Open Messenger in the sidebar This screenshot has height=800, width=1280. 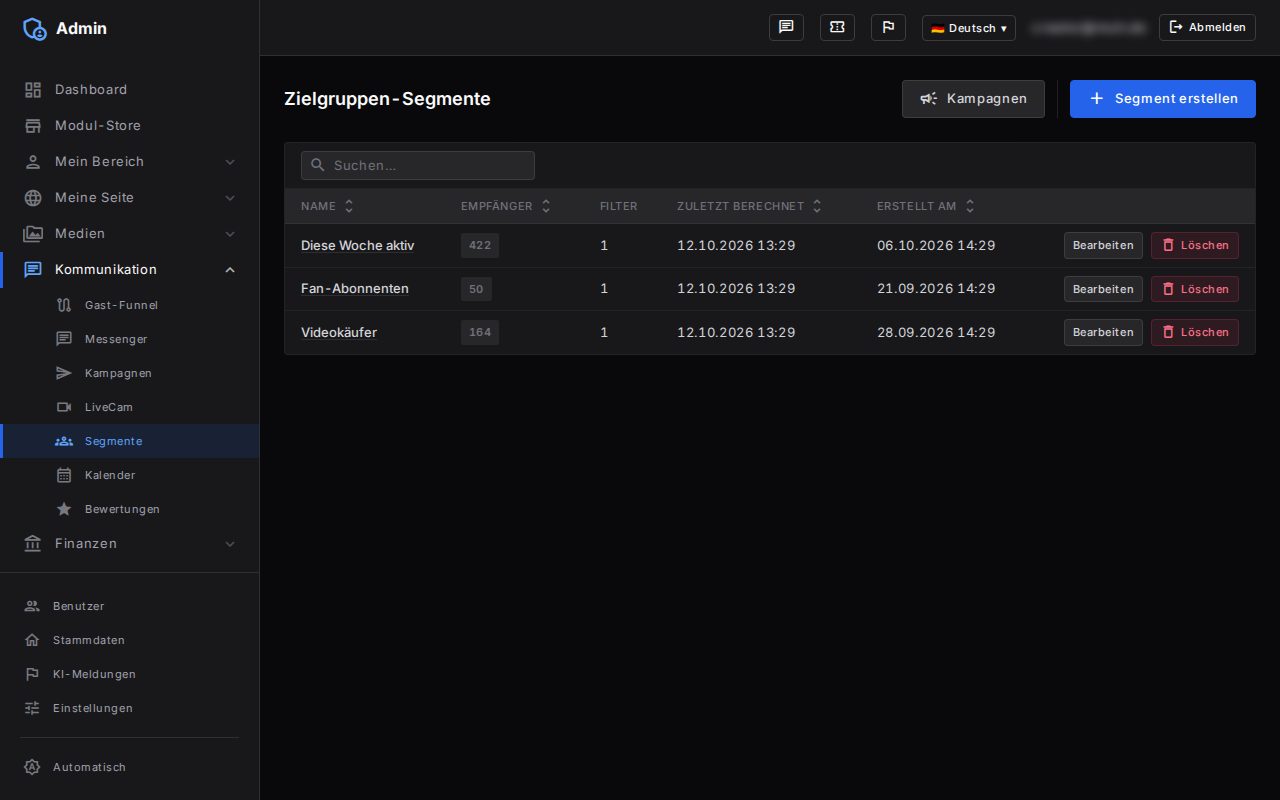129,339
